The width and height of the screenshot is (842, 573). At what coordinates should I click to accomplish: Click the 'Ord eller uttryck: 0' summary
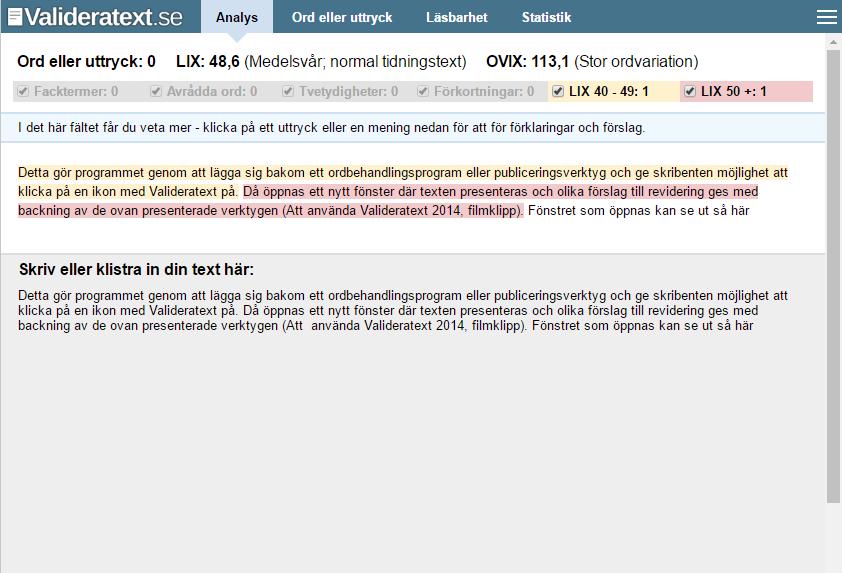point(86,61)
